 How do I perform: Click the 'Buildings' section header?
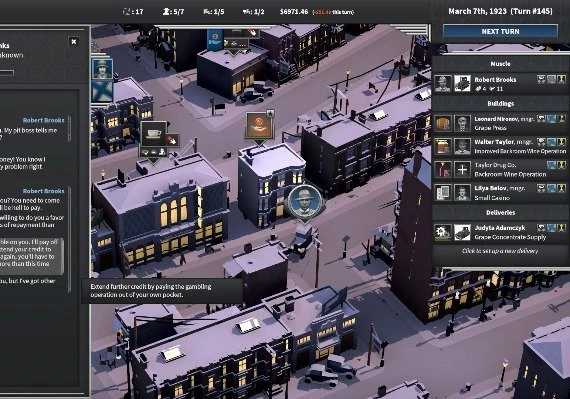click(x=500, y=104)
